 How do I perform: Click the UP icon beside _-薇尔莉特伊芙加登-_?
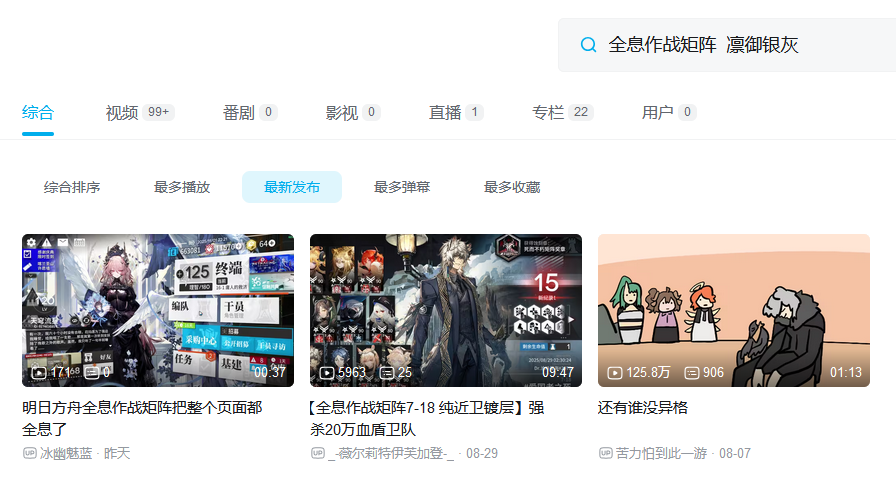tap(318, 453)
